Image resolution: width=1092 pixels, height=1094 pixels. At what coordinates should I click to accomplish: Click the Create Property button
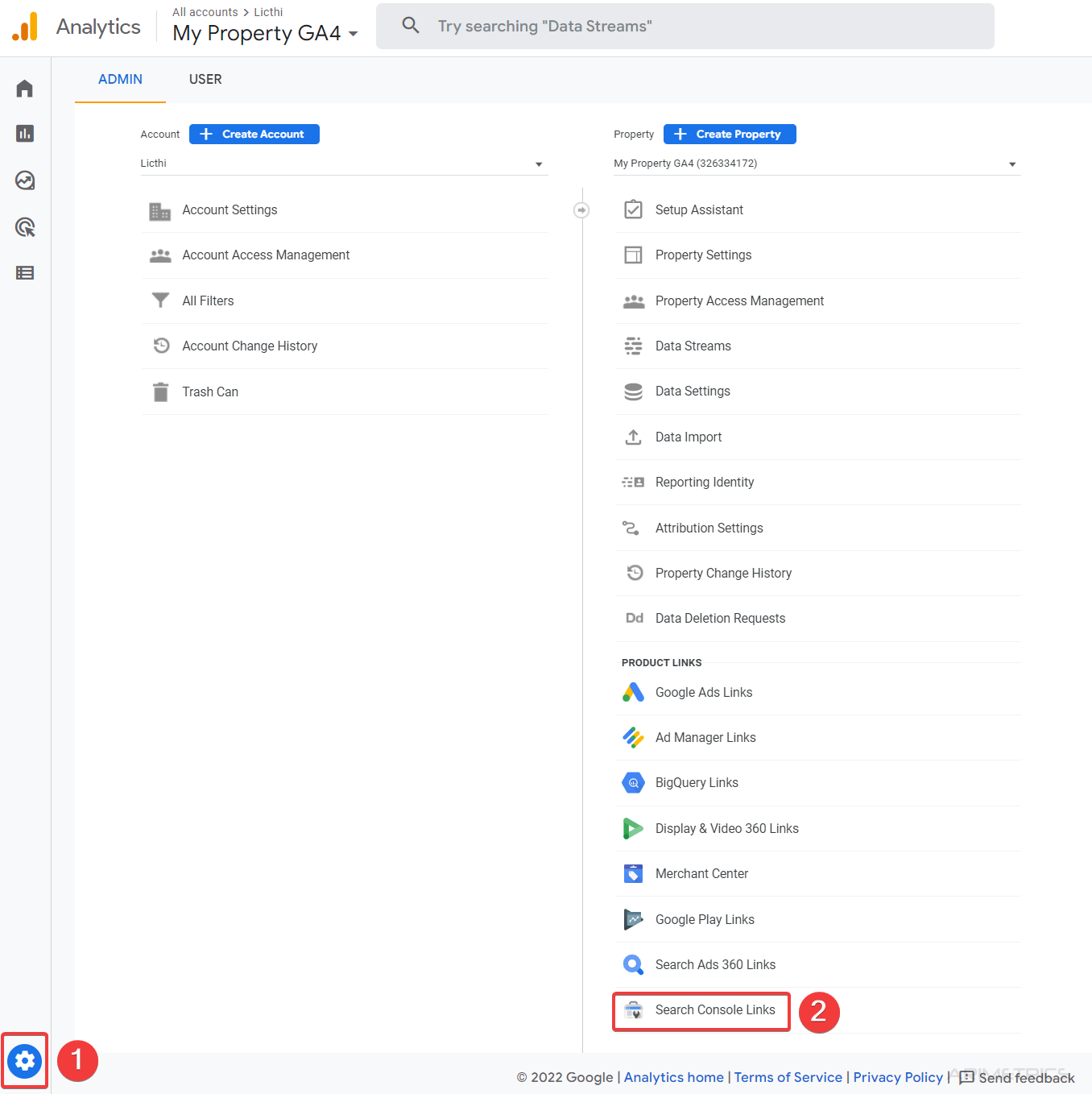(730, 135)
